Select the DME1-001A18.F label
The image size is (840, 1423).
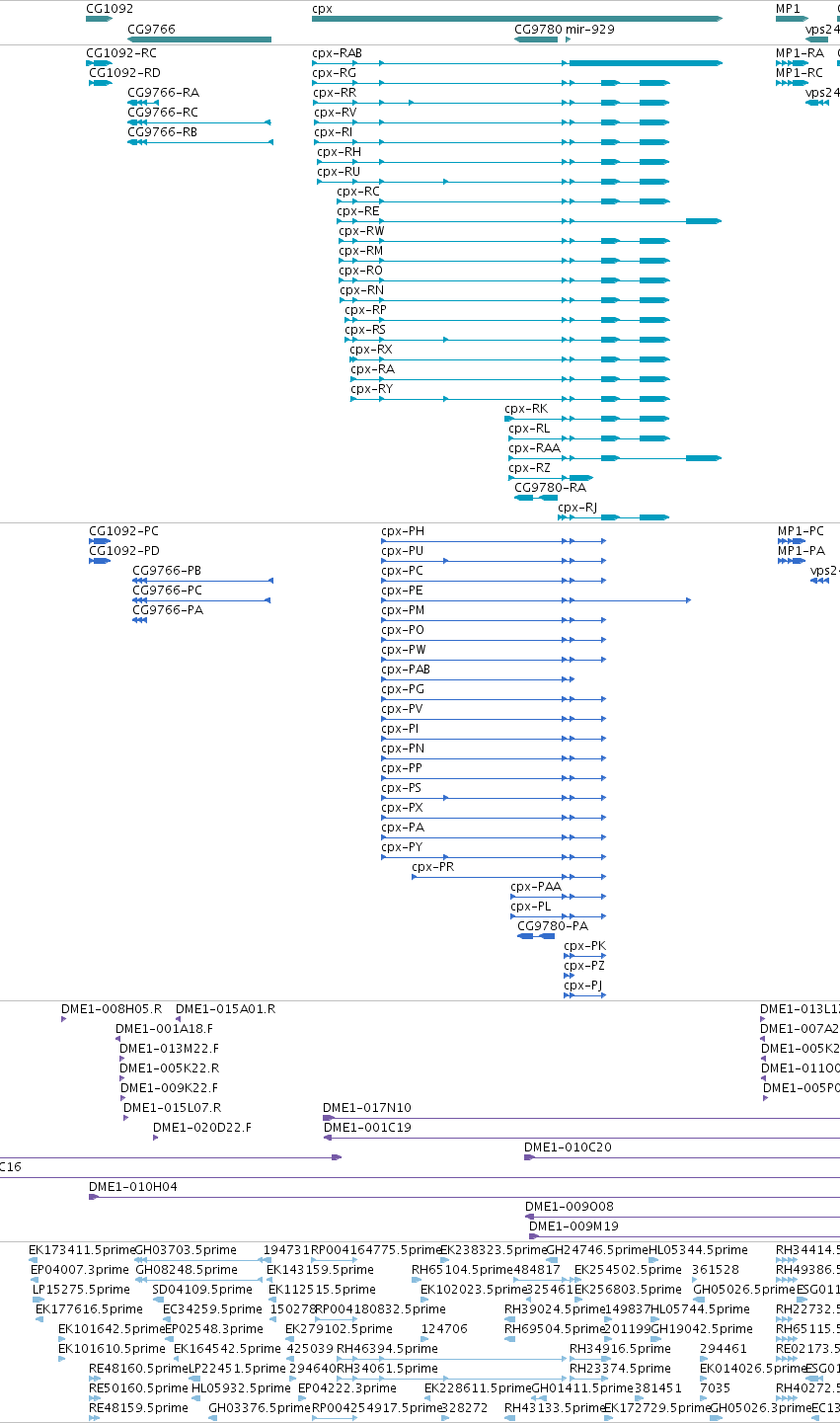[x=164, y=1029]
